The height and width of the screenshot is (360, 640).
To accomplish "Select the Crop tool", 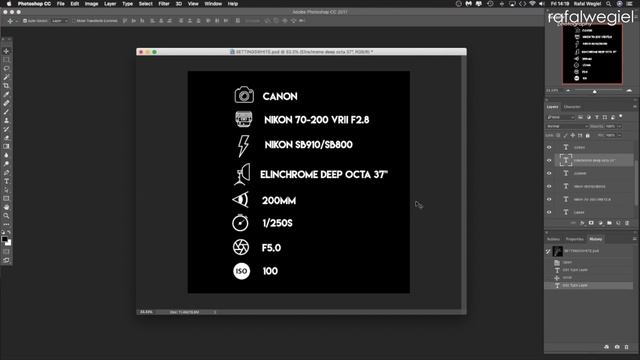I will (x=6, y=86).
